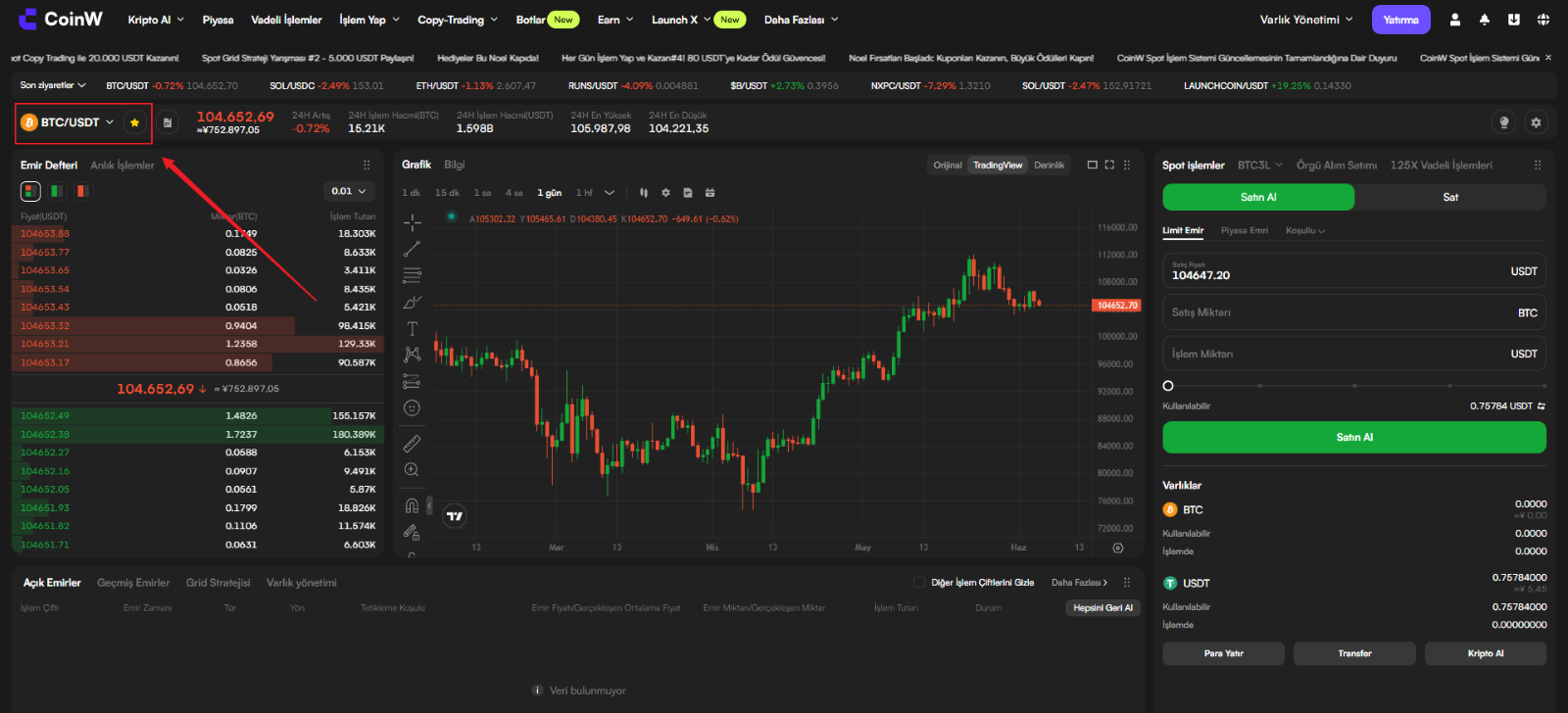1568x713 pixels.
Task: Open the candlestick chart style selector
Action: [x=644, y=193]
